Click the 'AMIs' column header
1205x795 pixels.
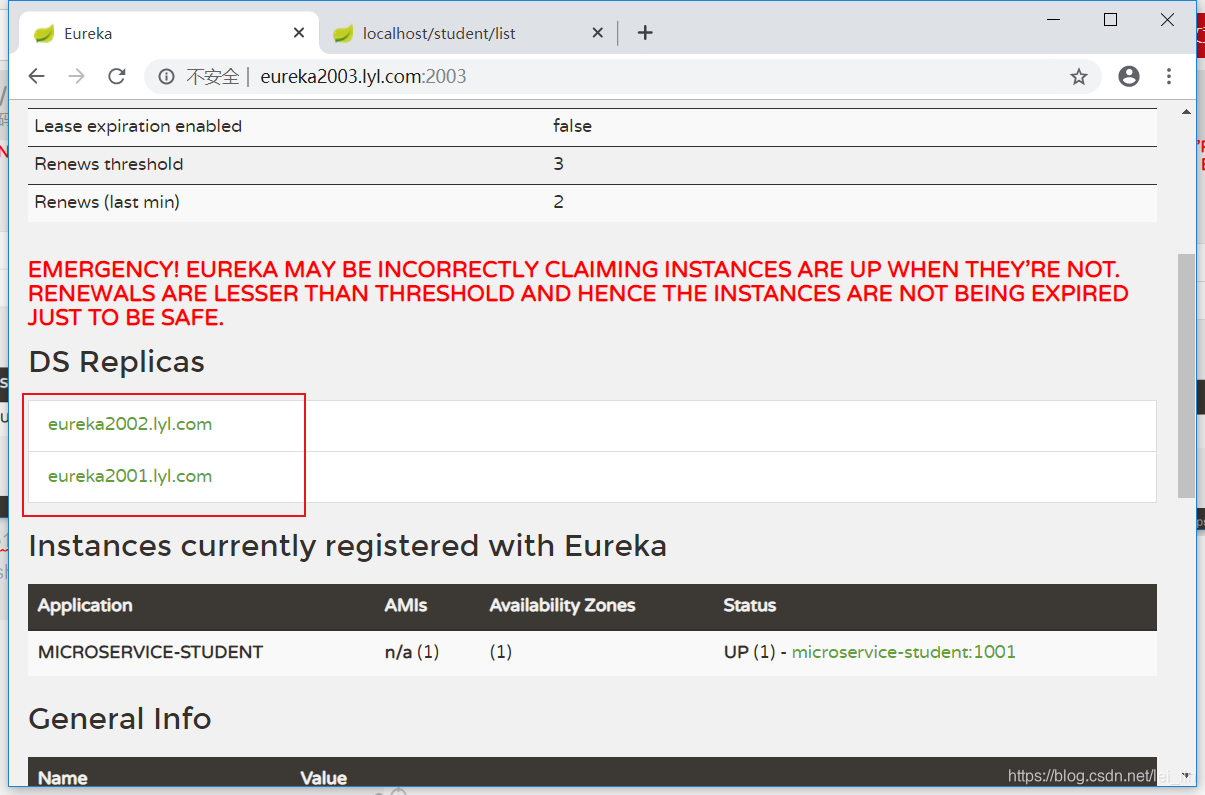(x=406, y=605)
